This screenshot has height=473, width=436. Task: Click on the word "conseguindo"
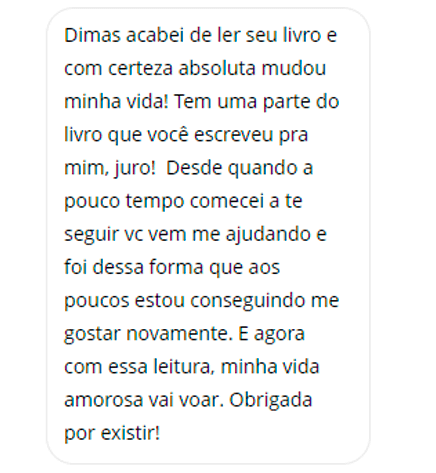(248, 301)
